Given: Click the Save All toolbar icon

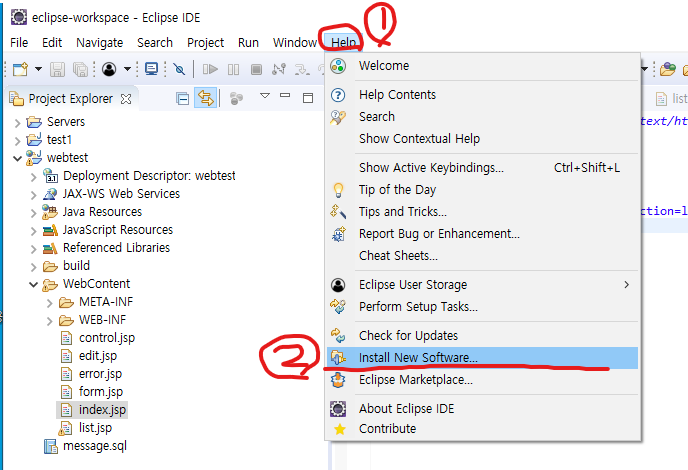Looking at the screenshot, I should (x=80, y=69).
